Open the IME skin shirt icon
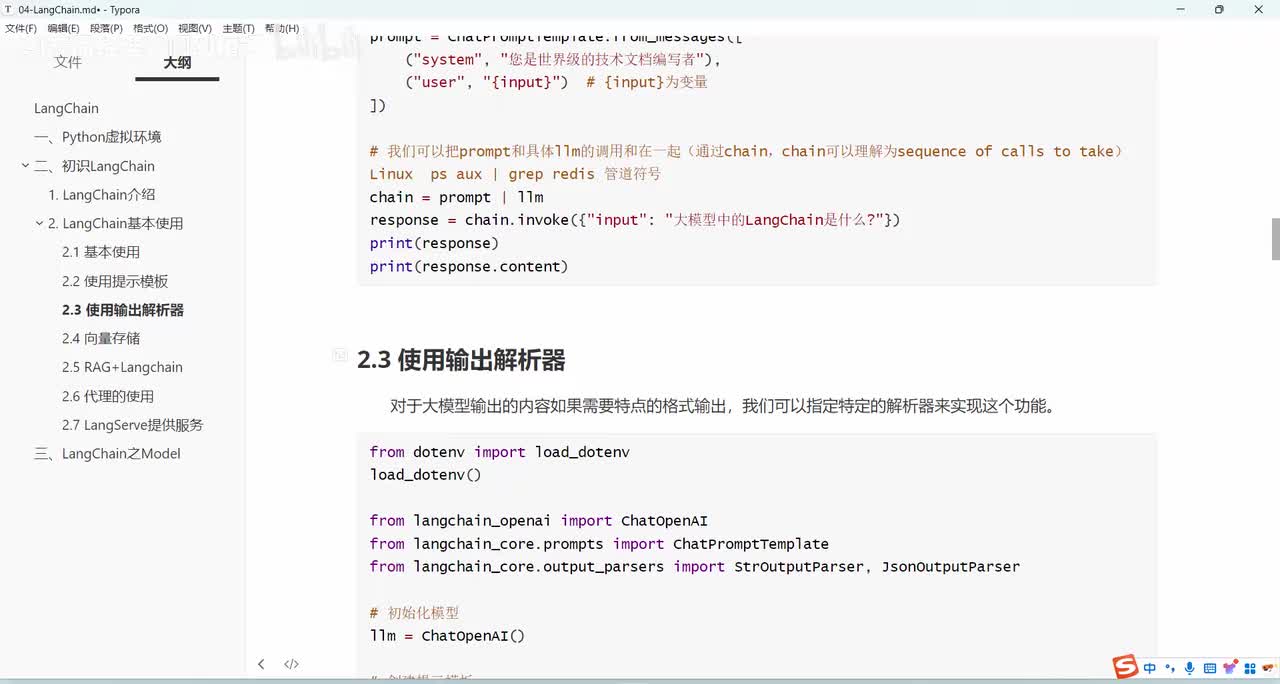This screenshot has height=684, width=1280. pos(1230,668)
